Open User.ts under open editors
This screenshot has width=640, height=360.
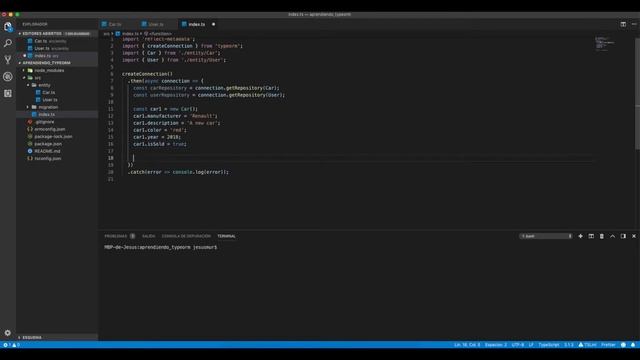tap(57, 48)
